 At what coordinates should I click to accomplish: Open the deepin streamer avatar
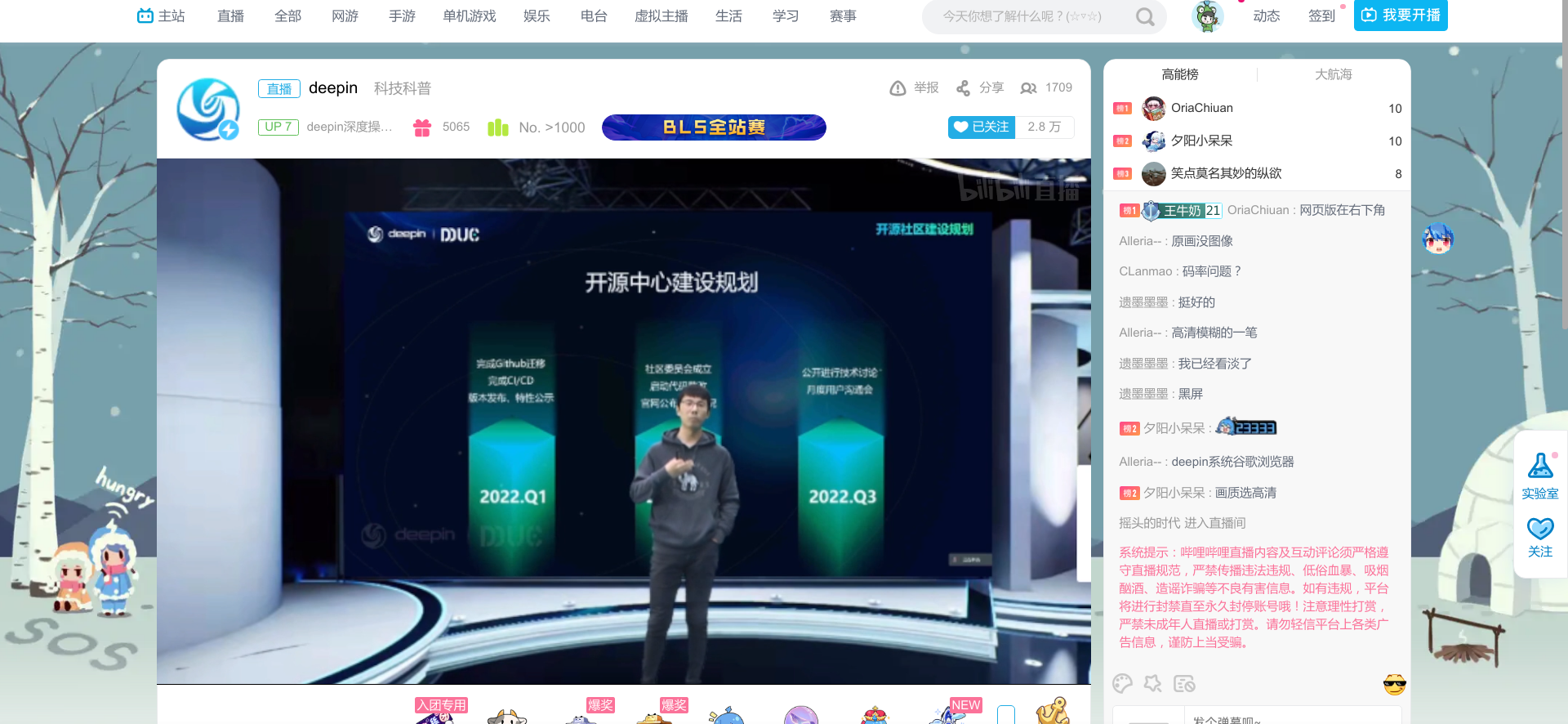click(208, 109)
